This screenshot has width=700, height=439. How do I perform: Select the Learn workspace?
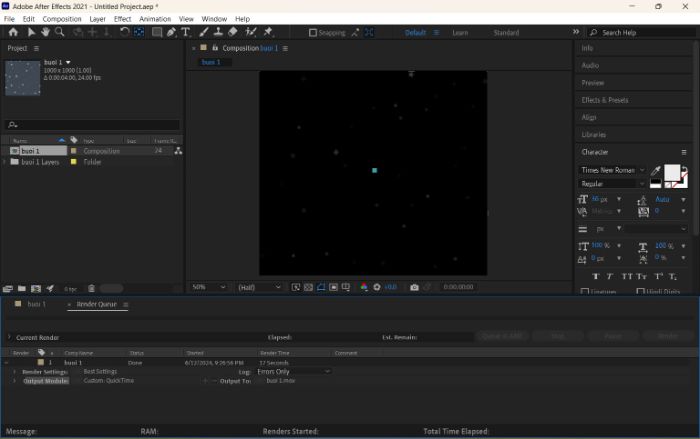pos(460,33)
